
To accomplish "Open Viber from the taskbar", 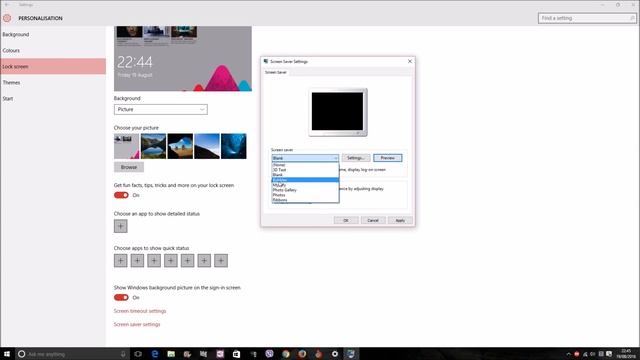I will 269,354.
